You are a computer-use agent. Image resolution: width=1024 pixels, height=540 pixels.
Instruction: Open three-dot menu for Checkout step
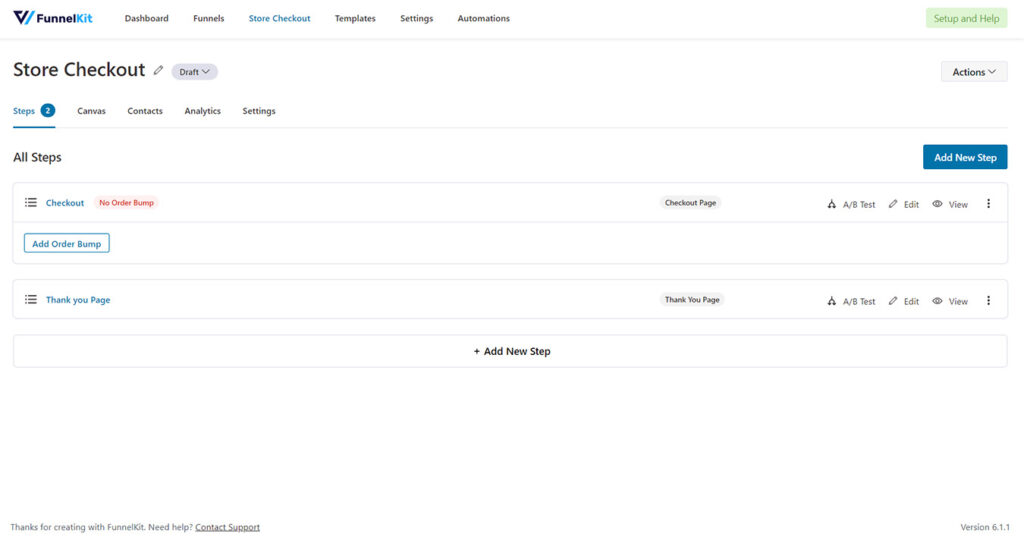(988, 204)
